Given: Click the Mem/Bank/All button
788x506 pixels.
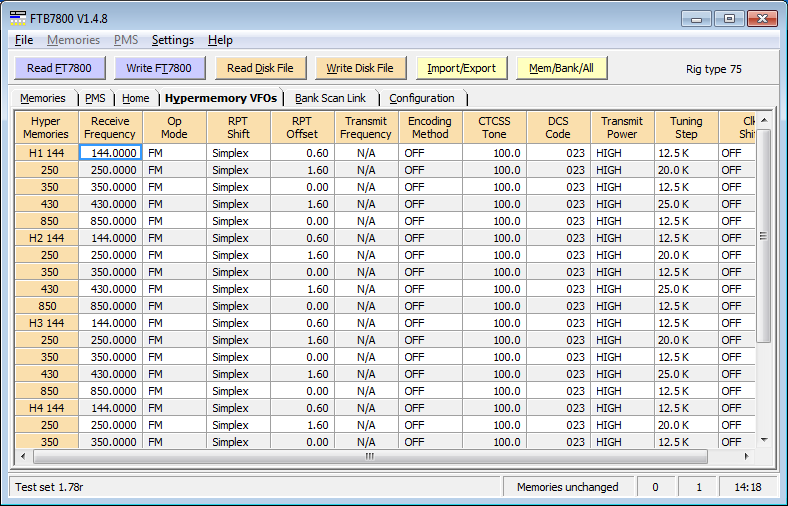Looking at the screenshot, I should point(561,68).
